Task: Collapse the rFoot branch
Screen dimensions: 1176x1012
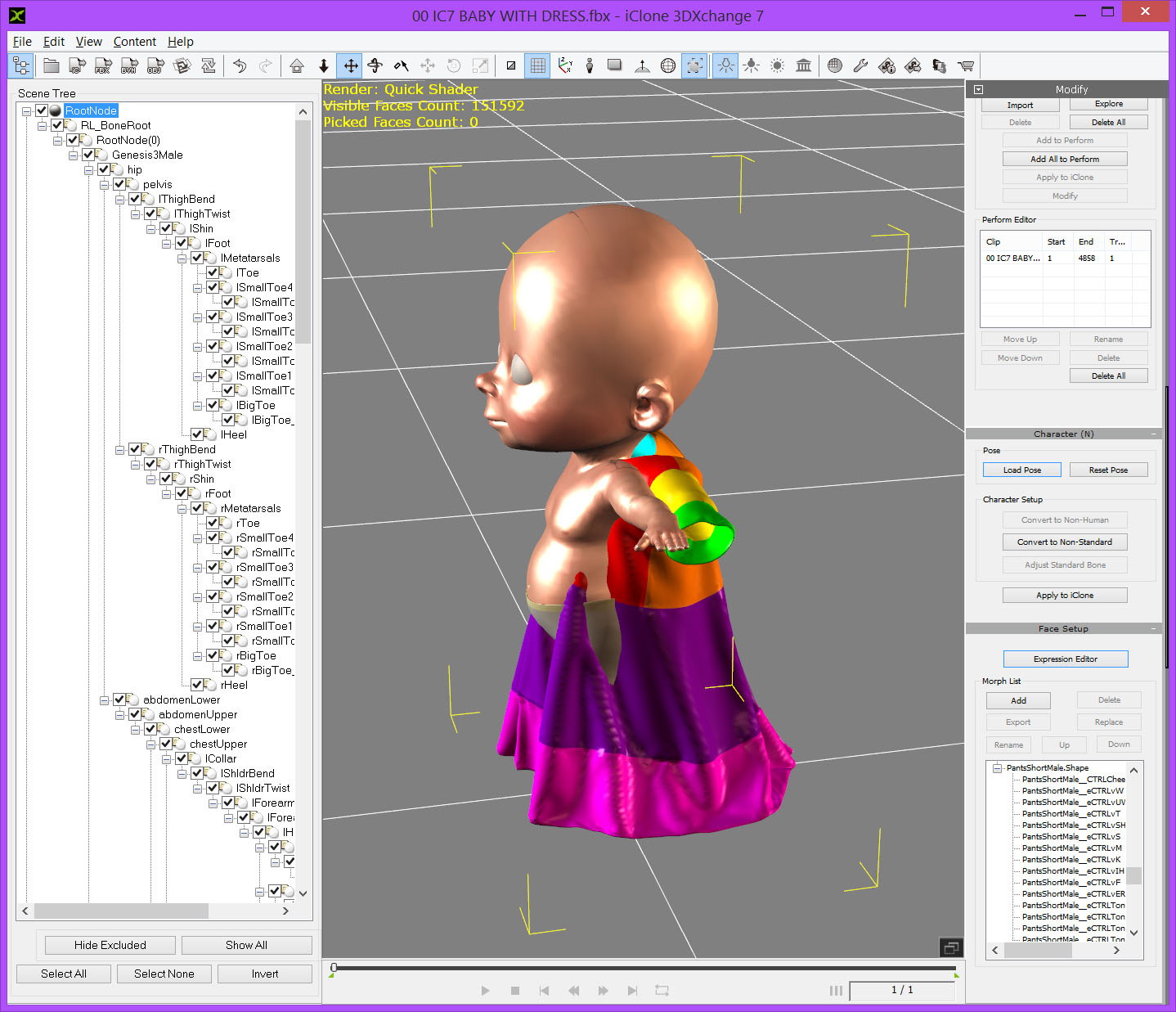Action: pos(166,493)
